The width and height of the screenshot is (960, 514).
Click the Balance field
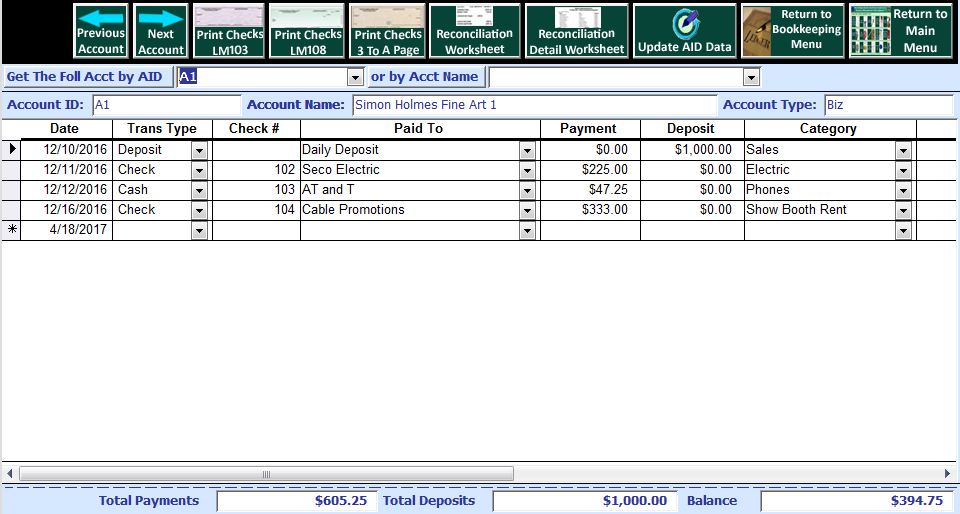[x=856, y=501]
